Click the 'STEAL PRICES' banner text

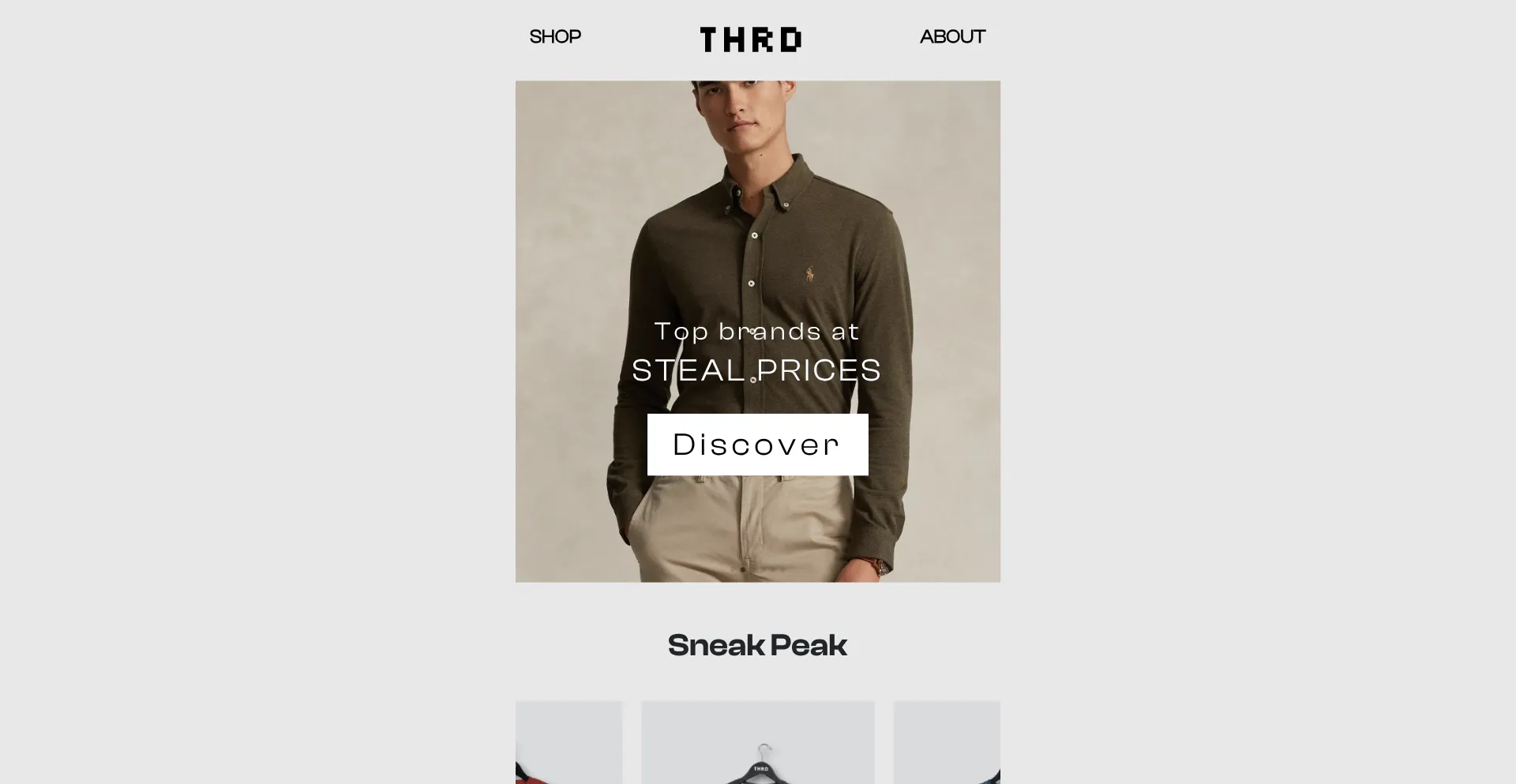[756, 369]
